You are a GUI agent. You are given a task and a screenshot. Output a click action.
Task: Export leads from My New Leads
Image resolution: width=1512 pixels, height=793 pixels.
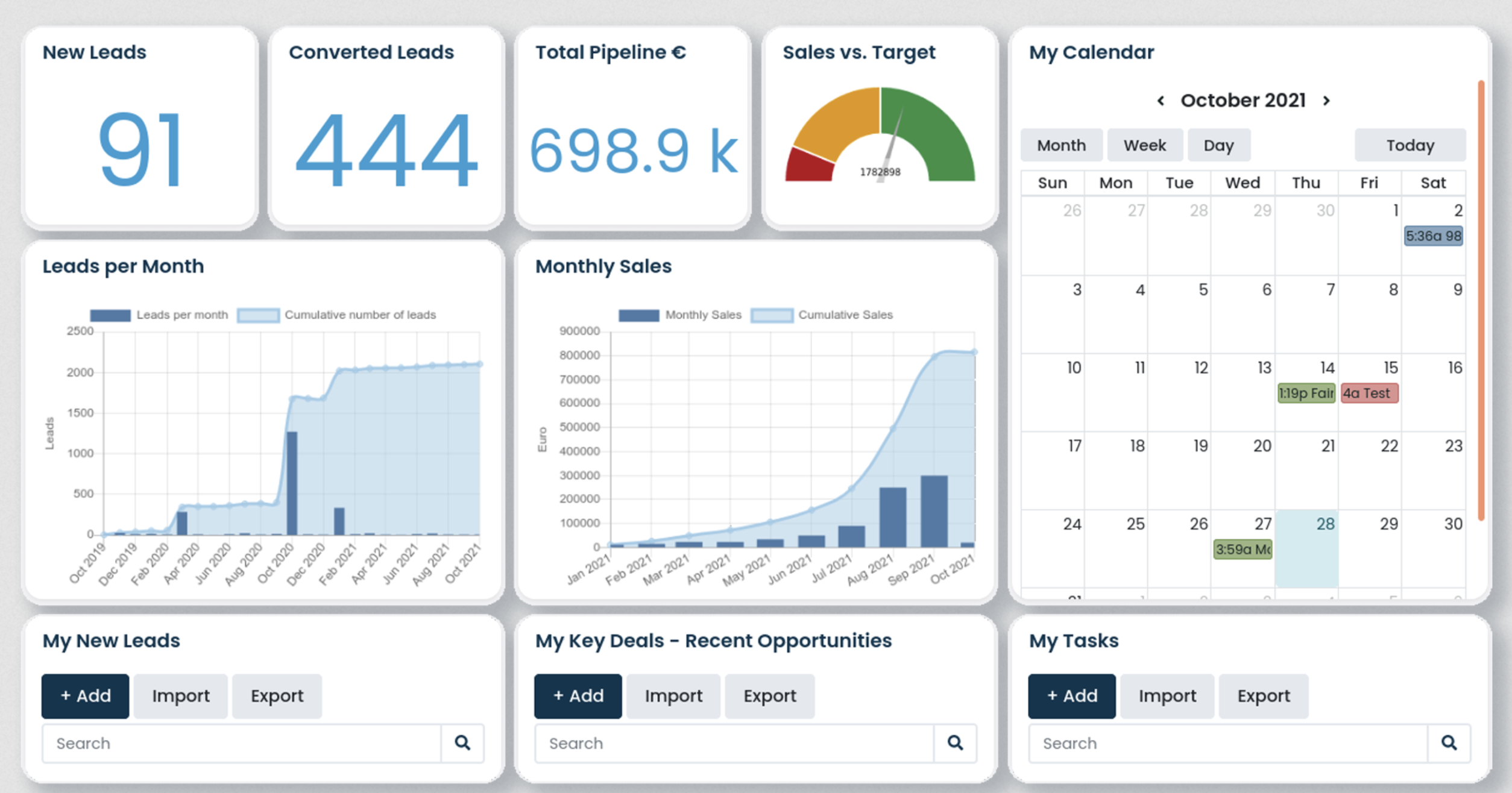coord(277,696)
